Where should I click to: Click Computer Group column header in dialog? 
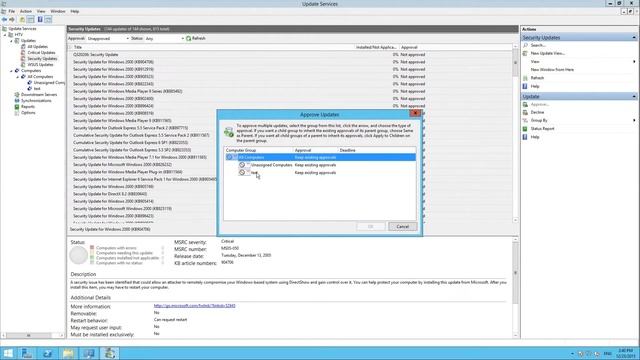click(259, 151)
